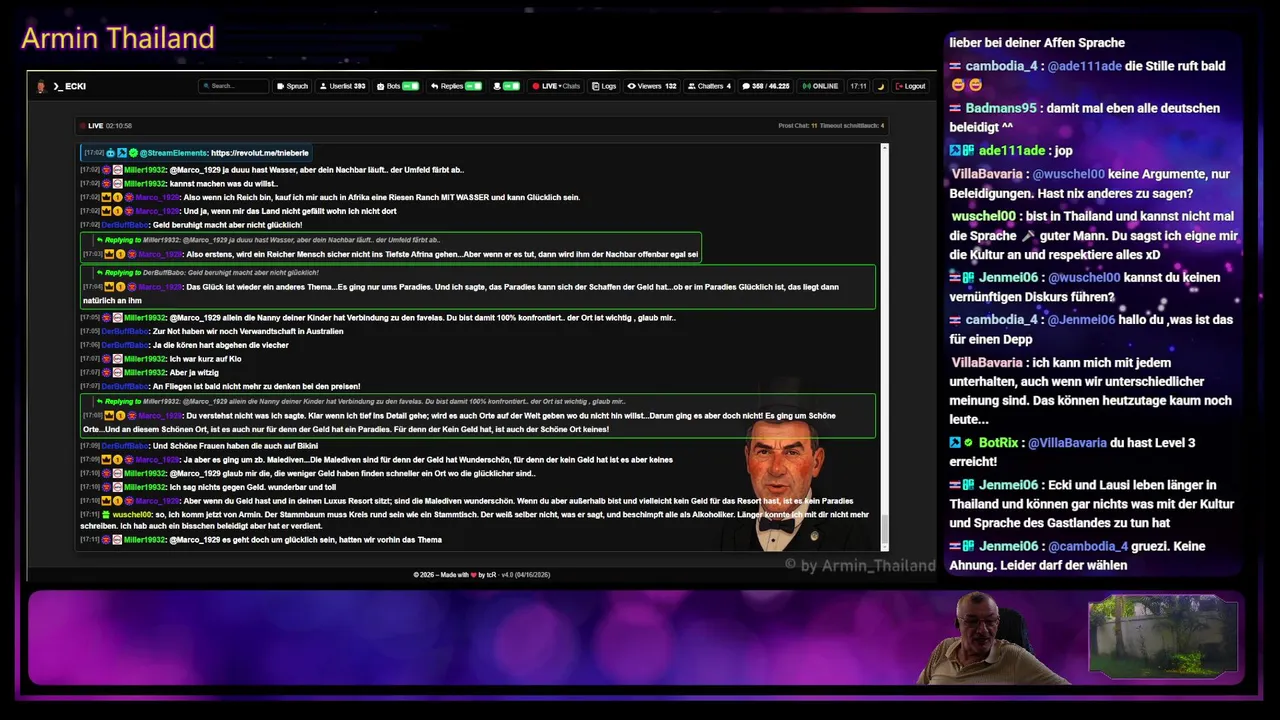The height and width of the screenshot is (720, 1280).
Task: Focus the Search input field
Action: tap(234, 86)
